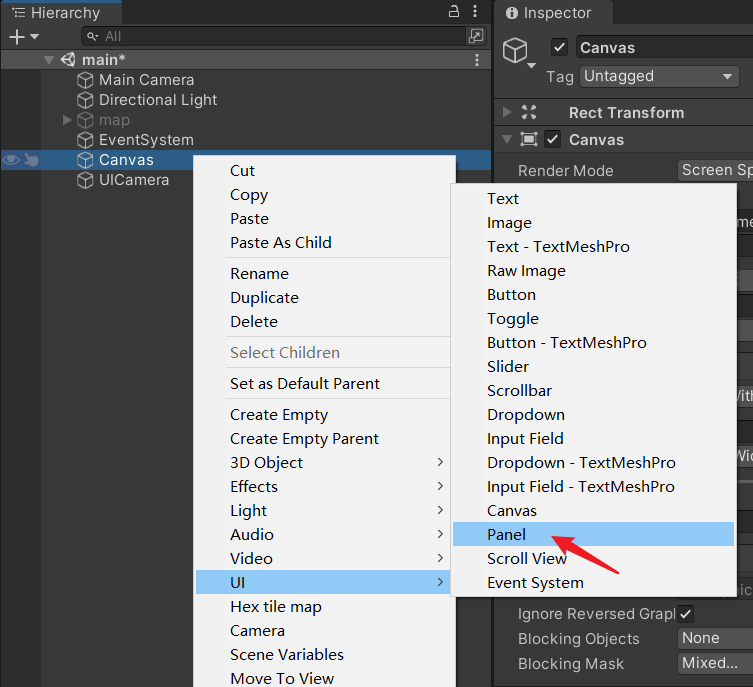Open the Blocking Objects dropdown
The image size is (753, 687).
(715, 638)
